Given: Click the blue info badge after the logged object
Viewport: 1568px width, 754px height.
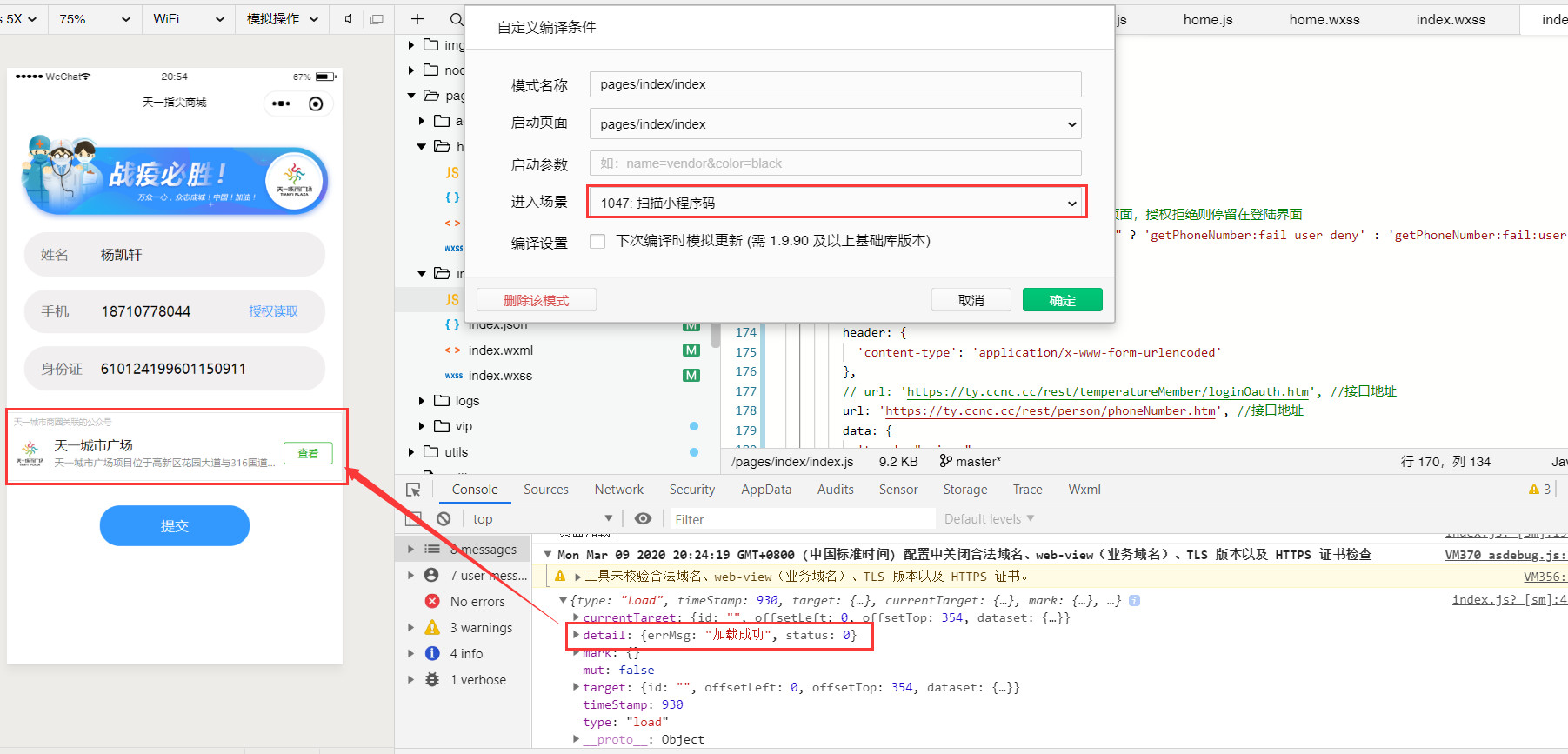Looking at the screenshot, I should coord(1134,600).
